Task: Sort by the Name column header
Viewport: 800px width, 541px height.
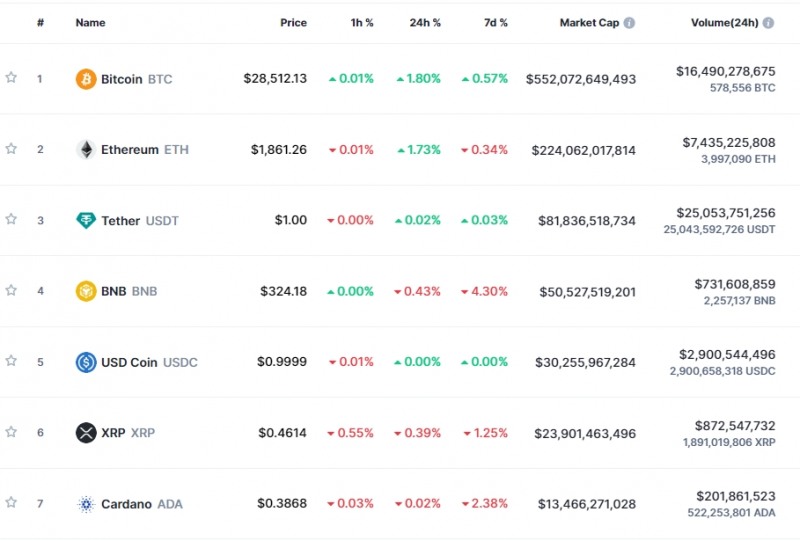Action: (x=90, y=23)
